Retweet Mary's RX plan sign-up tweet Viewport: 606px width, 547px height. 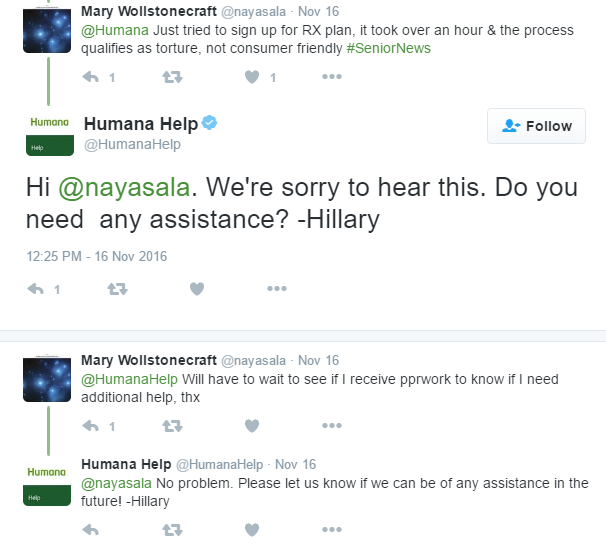click(172, 77)
